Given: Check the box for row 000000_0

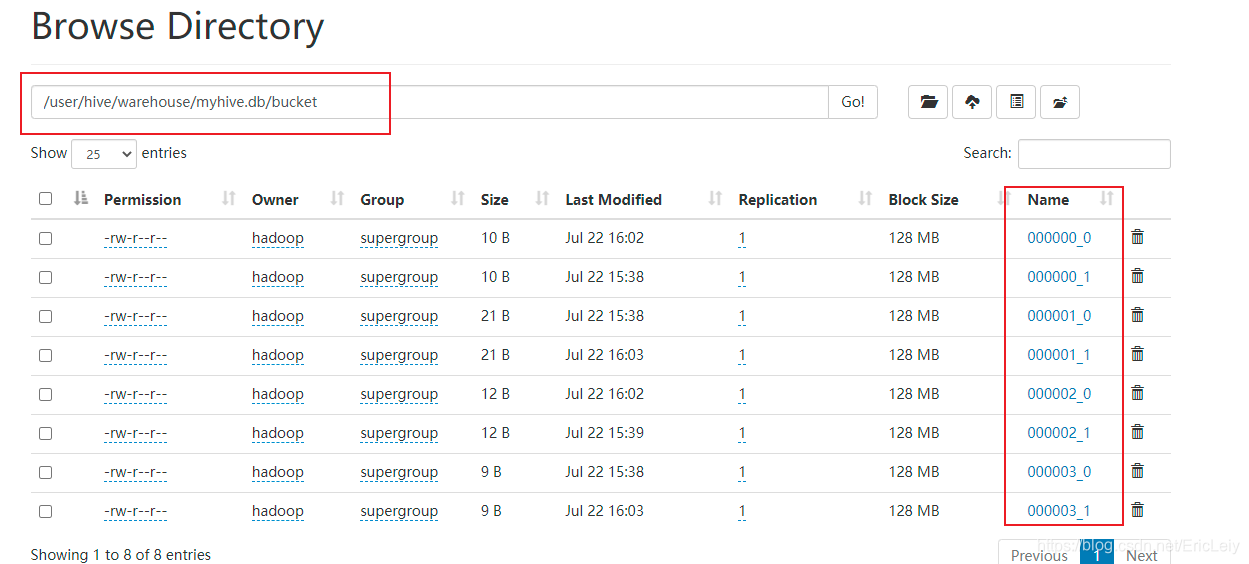Looking at the screenshot, I should click(x=45, y=238).
